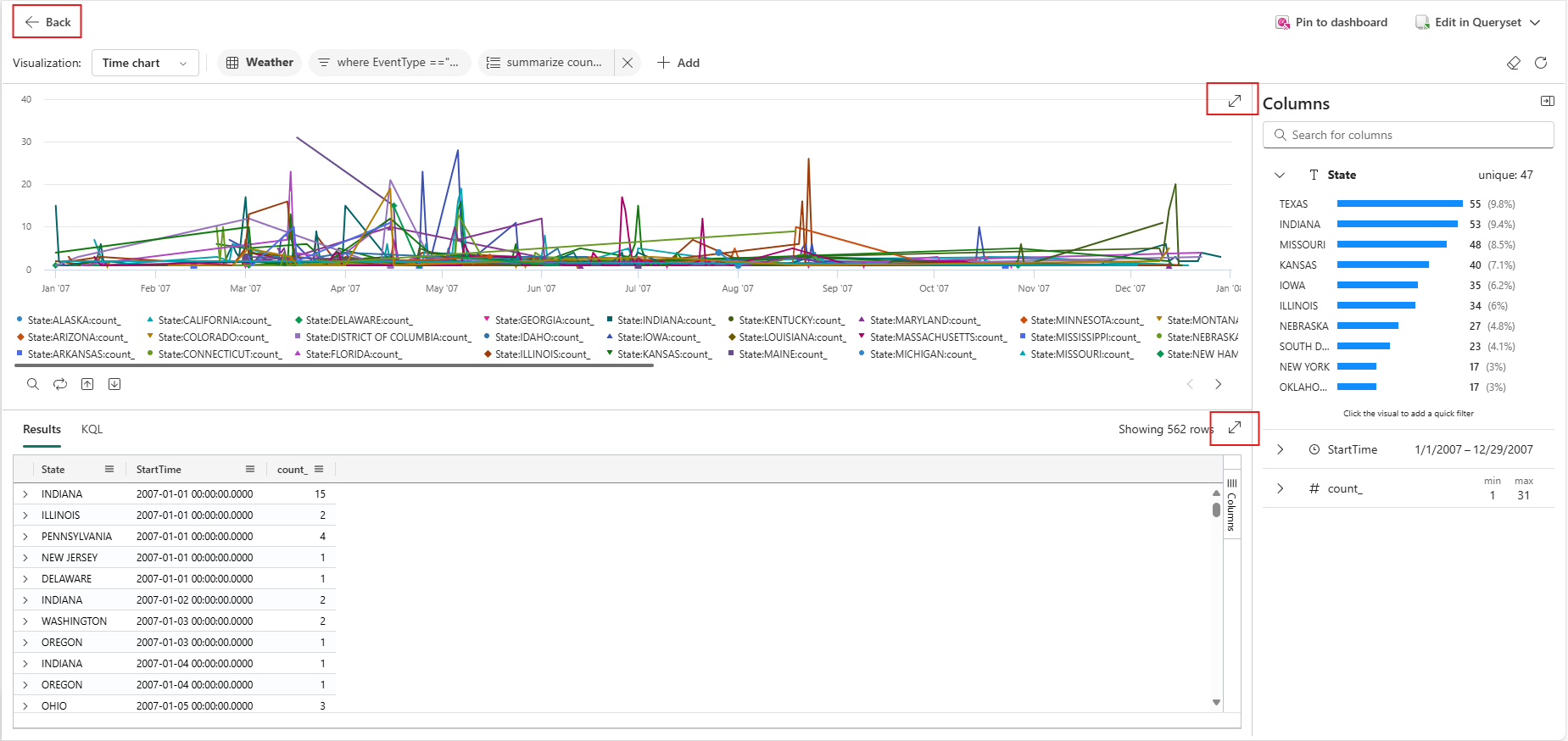Expand the PENNSYLVANIA result row

[x=25, y=537]
